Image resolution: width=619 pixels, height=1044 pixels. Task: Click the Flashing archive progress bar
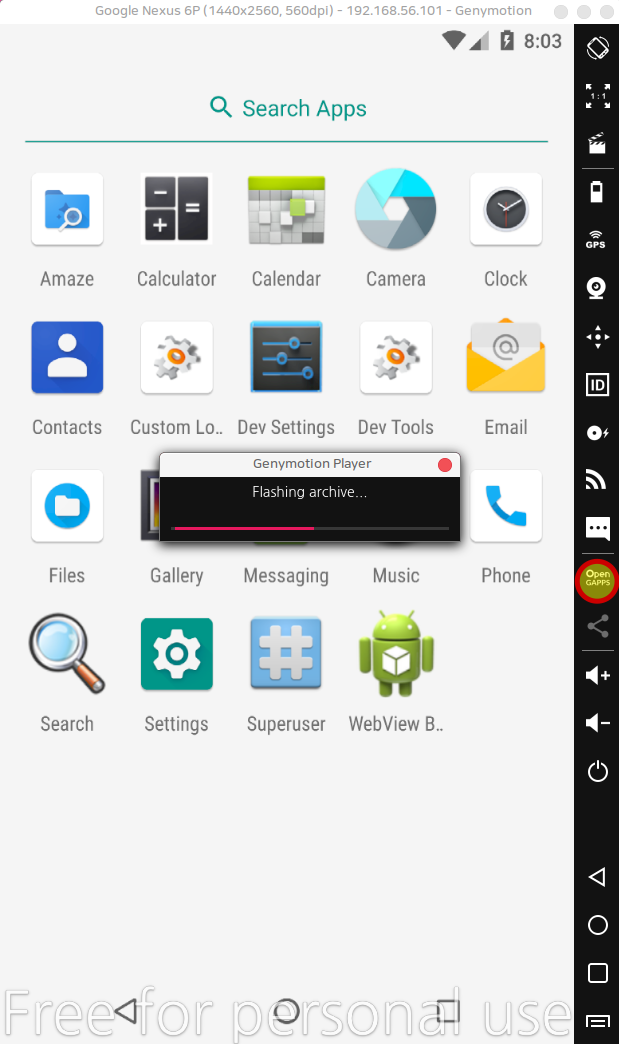[x=310, y=528]
